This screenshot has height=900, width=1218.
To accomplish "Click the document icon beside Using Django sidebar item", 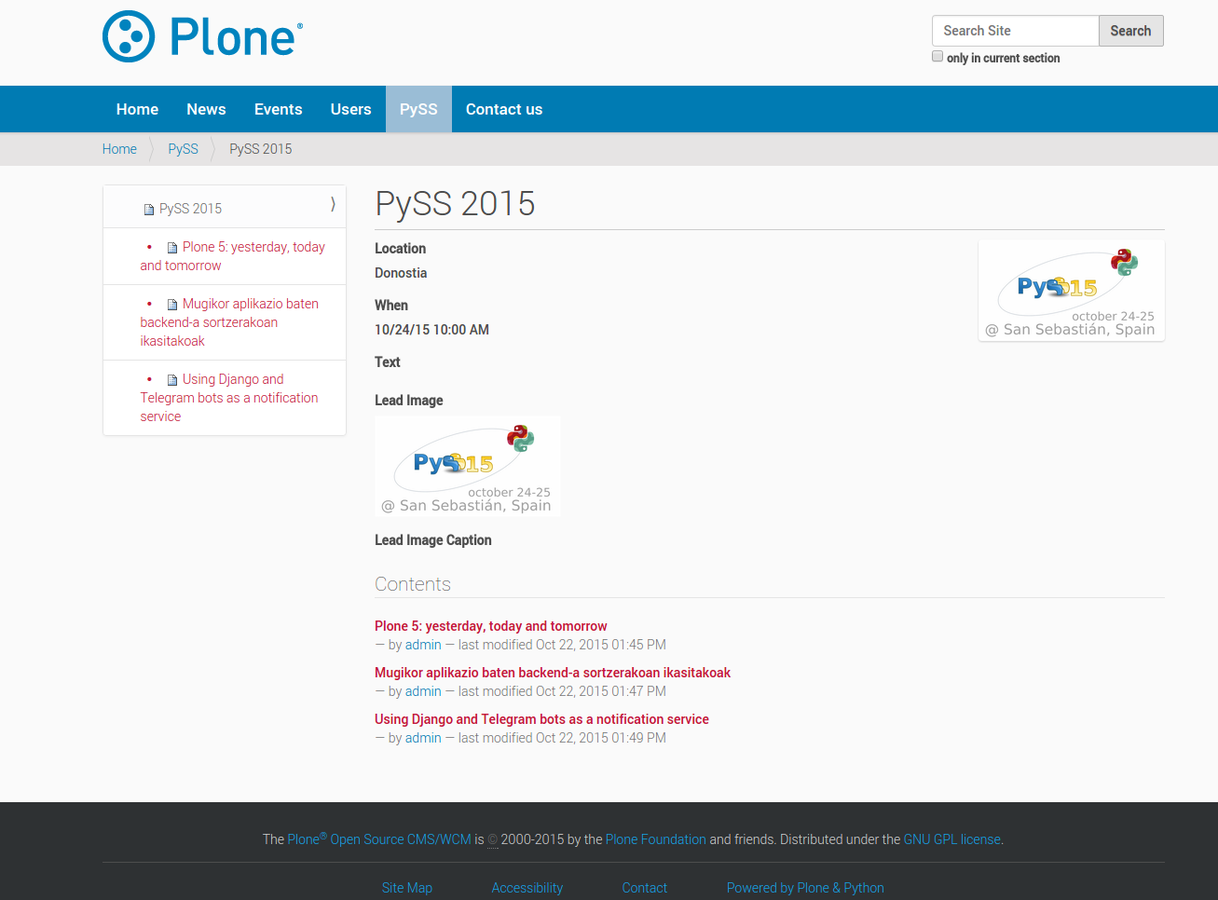I will click(x=172, y=380).
